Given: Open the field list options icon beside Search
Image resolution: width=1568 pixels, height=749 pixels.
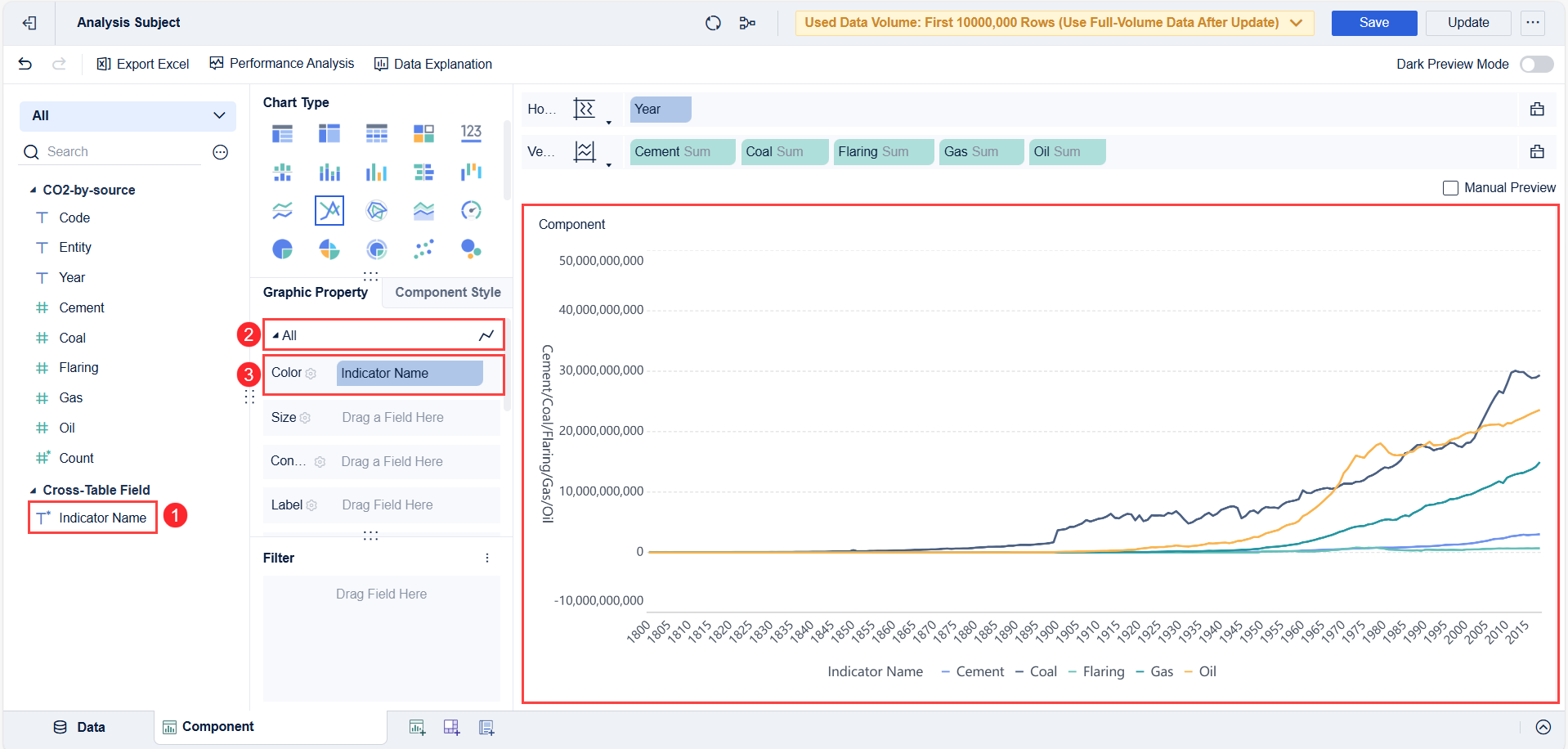Looking at the screenshot, I should click(x=220, y=152).
